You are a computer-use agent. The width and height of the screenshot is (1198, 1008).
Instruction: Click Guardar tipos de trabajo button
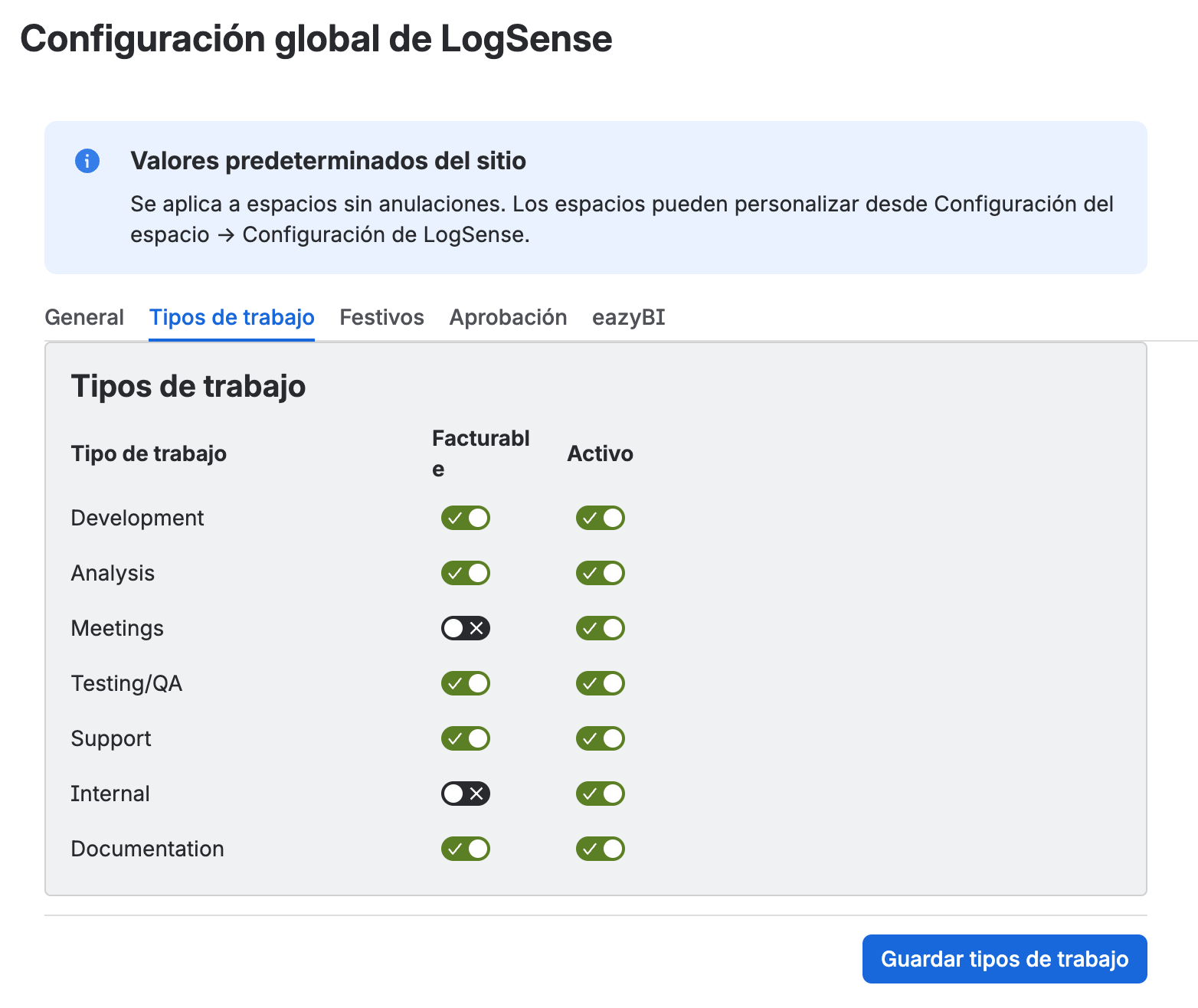tap(1004, 959)
